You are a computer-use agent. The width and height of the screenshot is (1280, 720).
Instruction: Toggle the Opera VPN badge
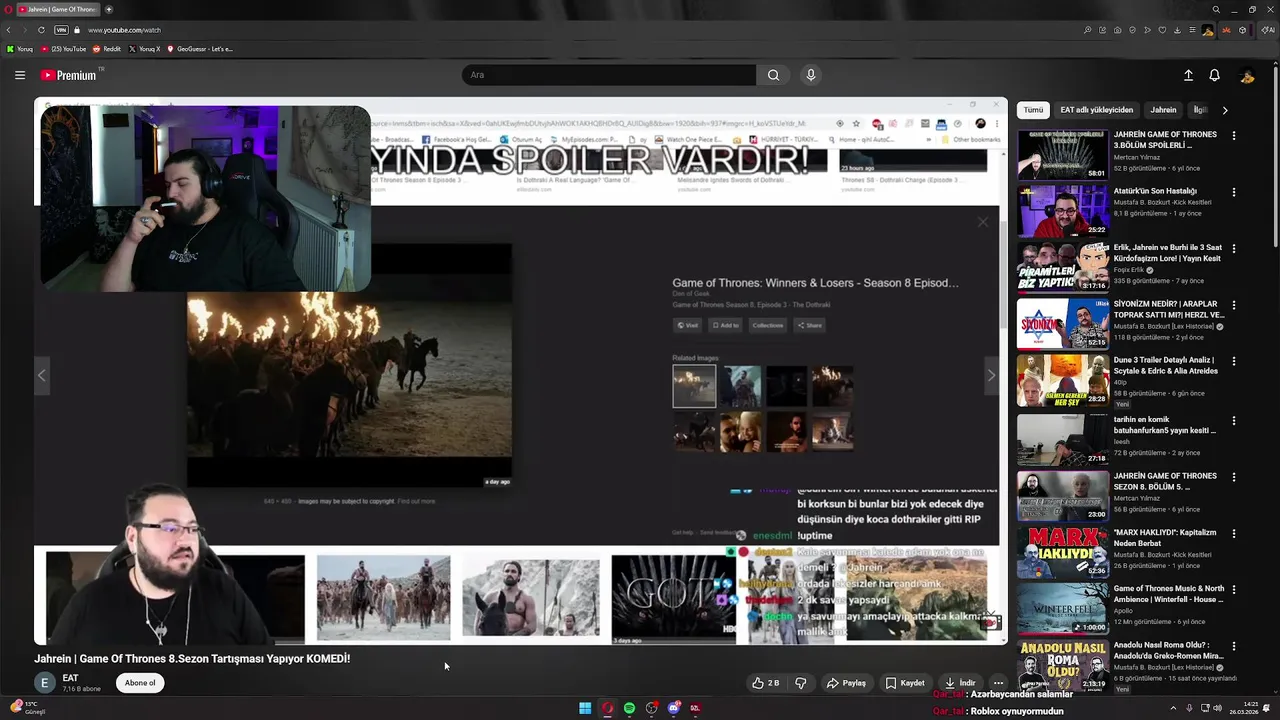(61, 30)
